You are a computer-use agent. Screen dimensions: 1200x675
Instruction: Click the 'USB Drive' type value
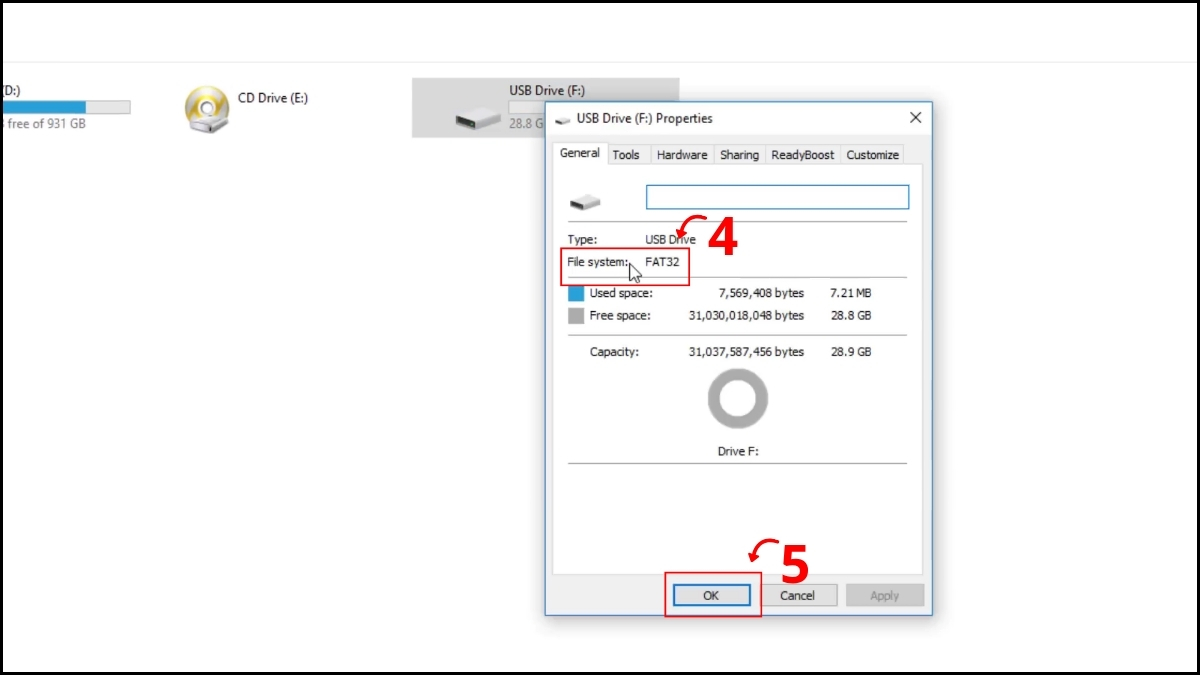coord(670,240)
